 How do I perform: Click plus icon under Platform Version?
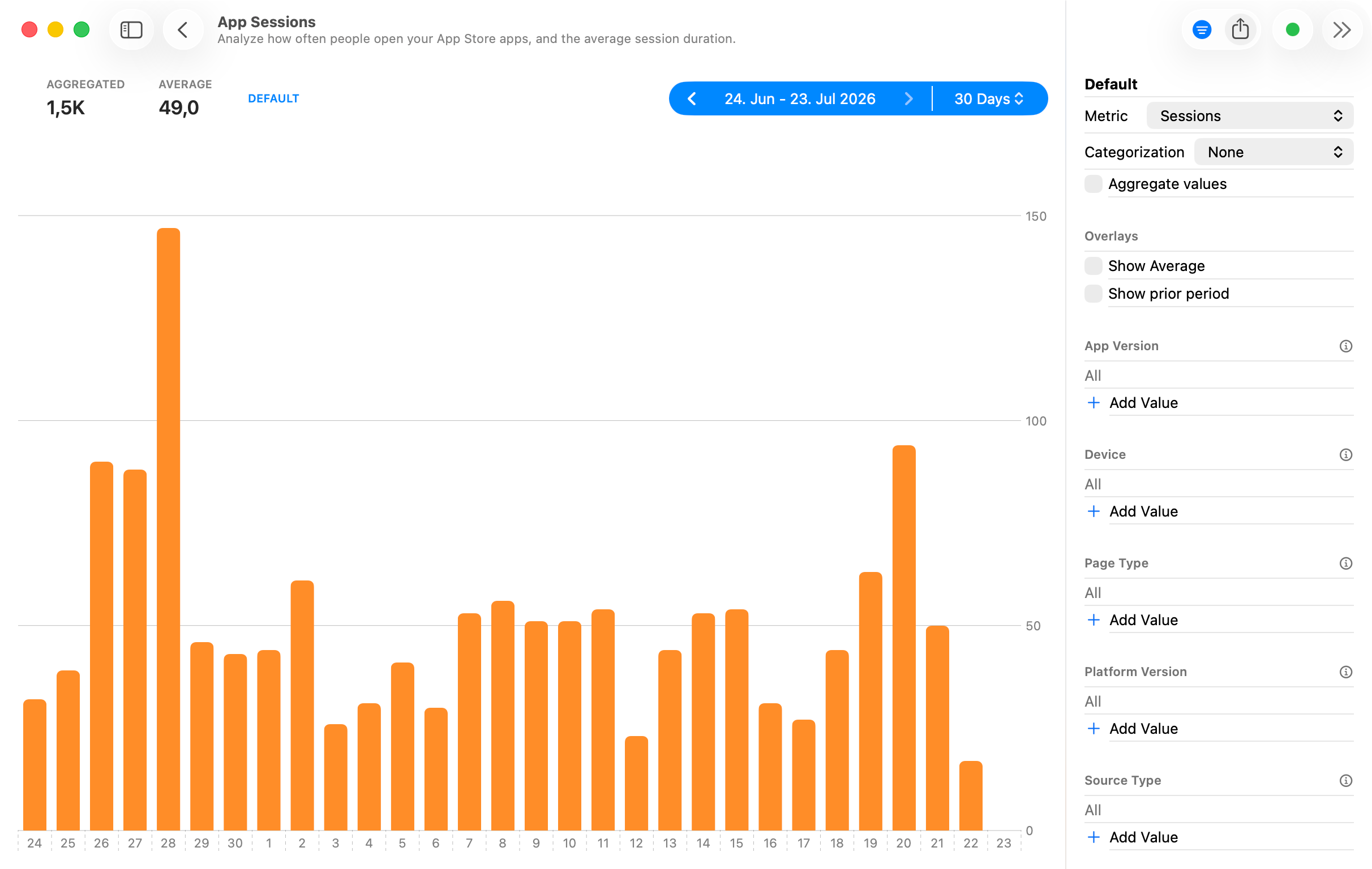(1094, 728)
